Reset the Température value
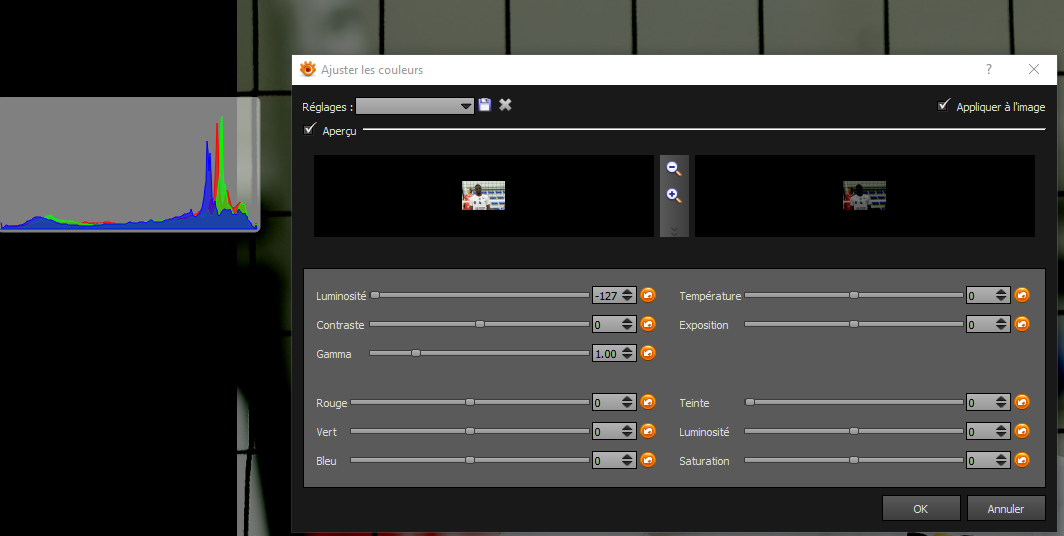This screenshot has height=536, width=1064. pyautogui.click(x=1022, y=295)
